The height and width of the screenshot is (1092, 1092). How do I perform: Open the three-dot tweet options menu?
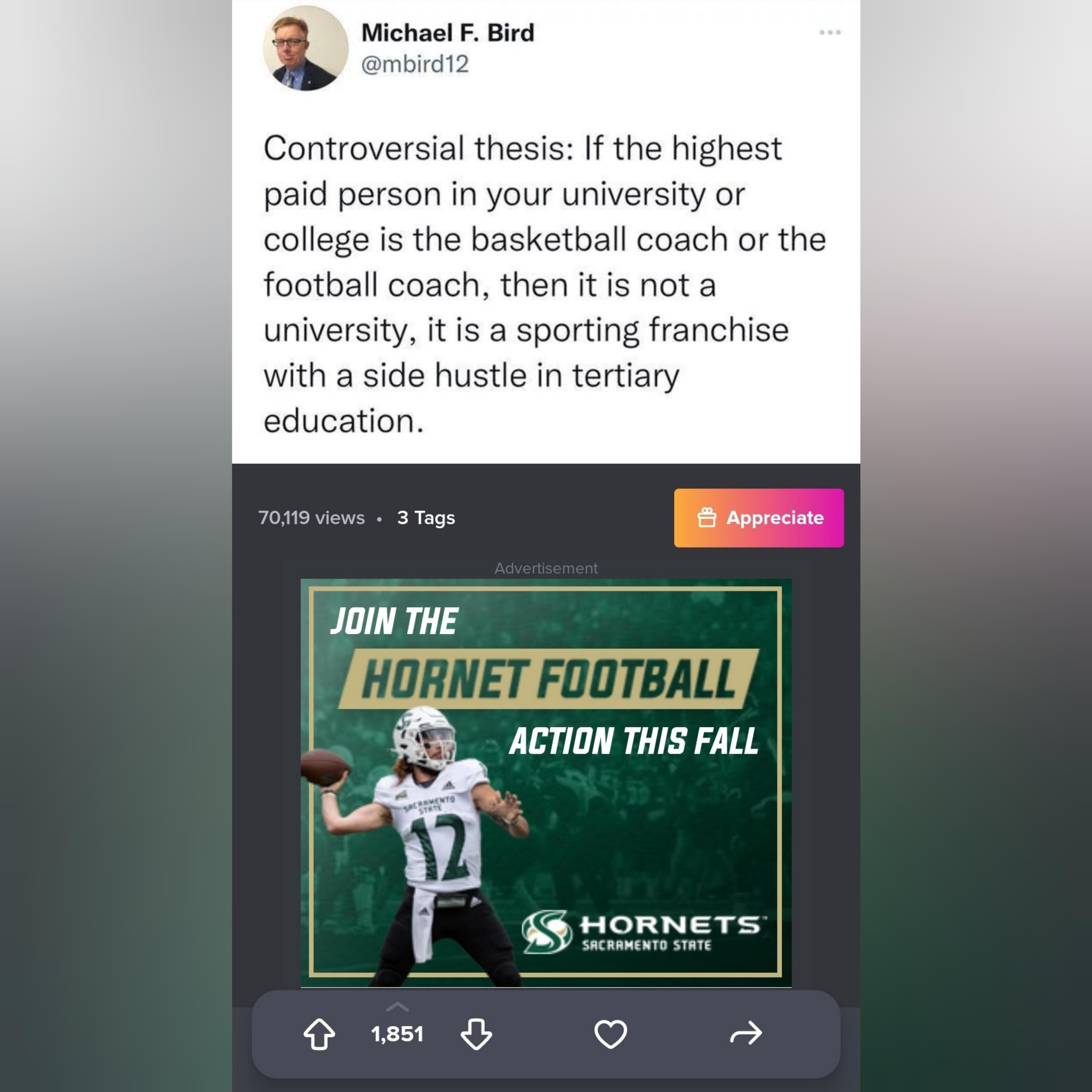(830, 32)
